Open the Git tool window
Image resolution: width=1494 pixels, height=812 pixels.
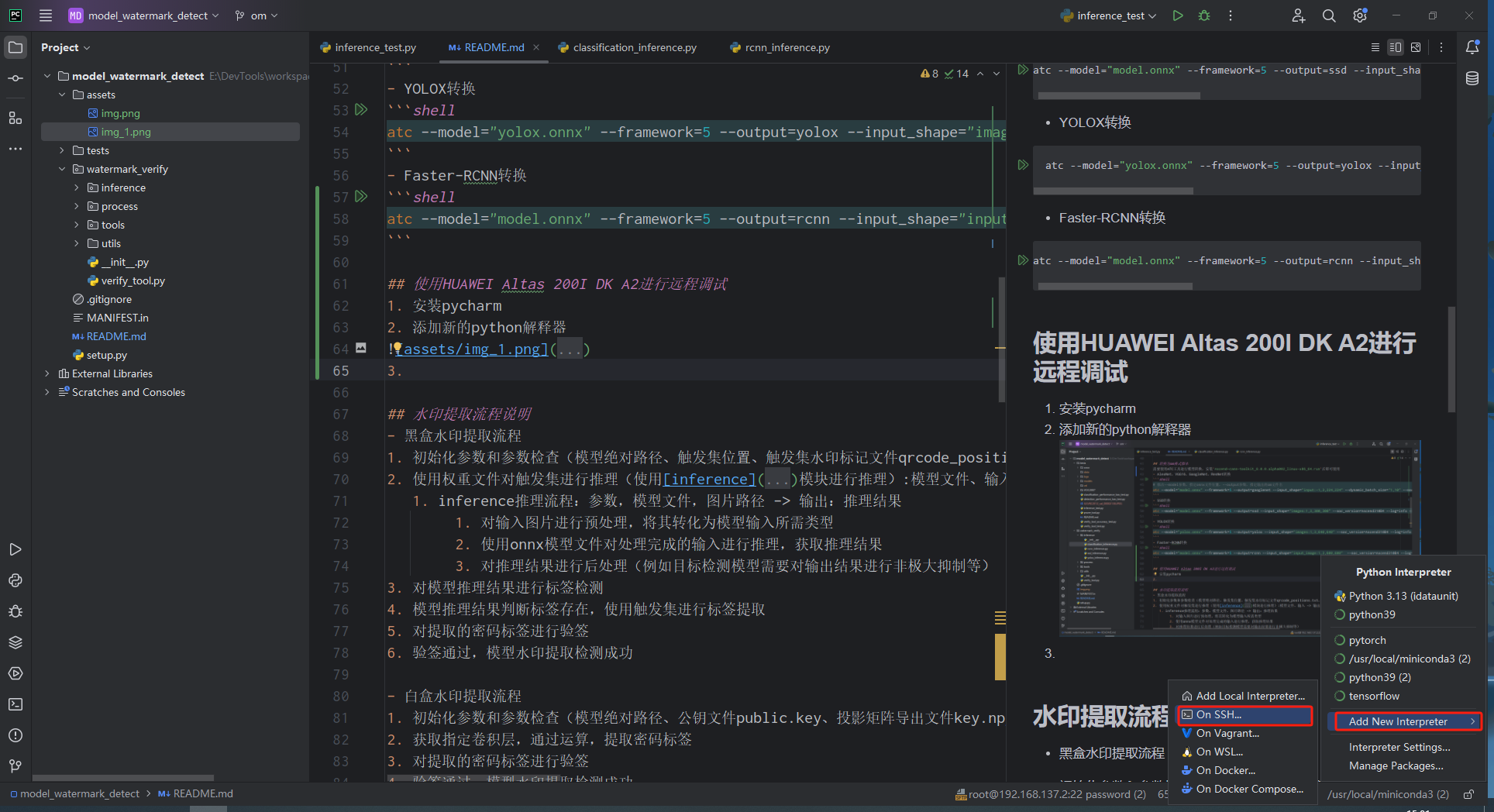[x=15, y=766]
